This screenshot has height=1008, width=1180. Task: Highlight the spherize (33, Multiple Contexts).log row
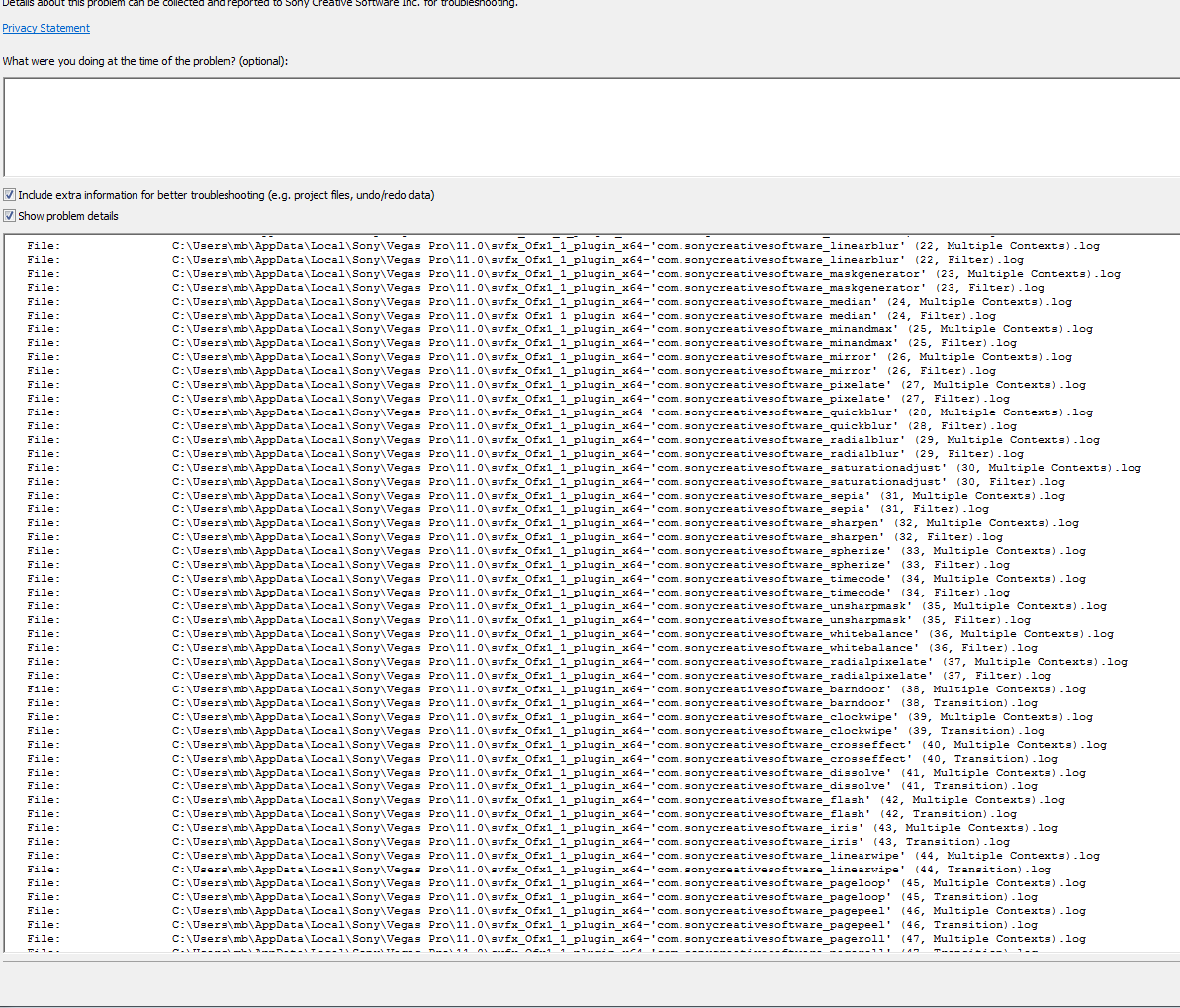[557, 551]
